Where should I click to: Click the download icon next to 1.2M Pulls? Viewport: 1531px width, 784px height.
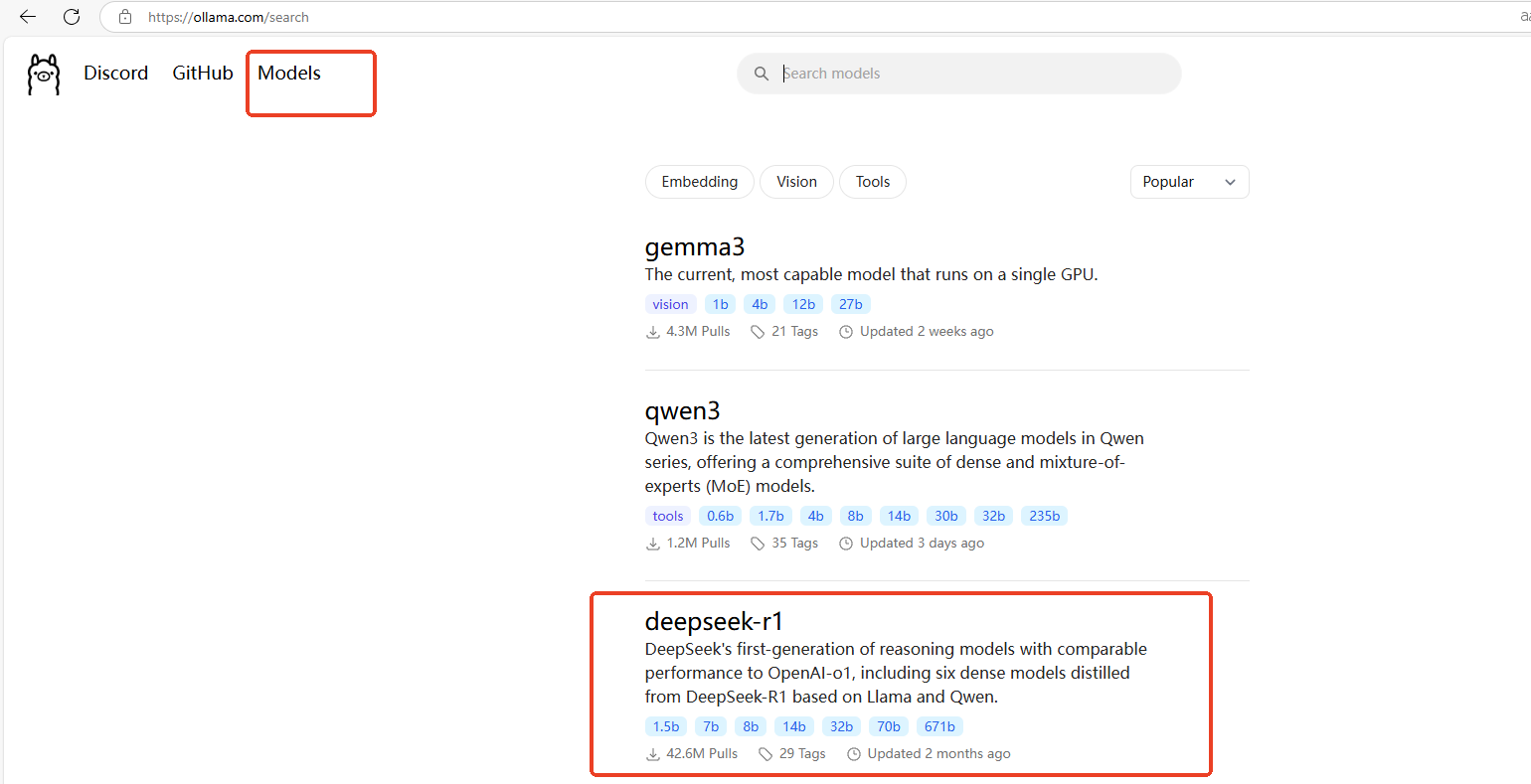tap(653, 544)
